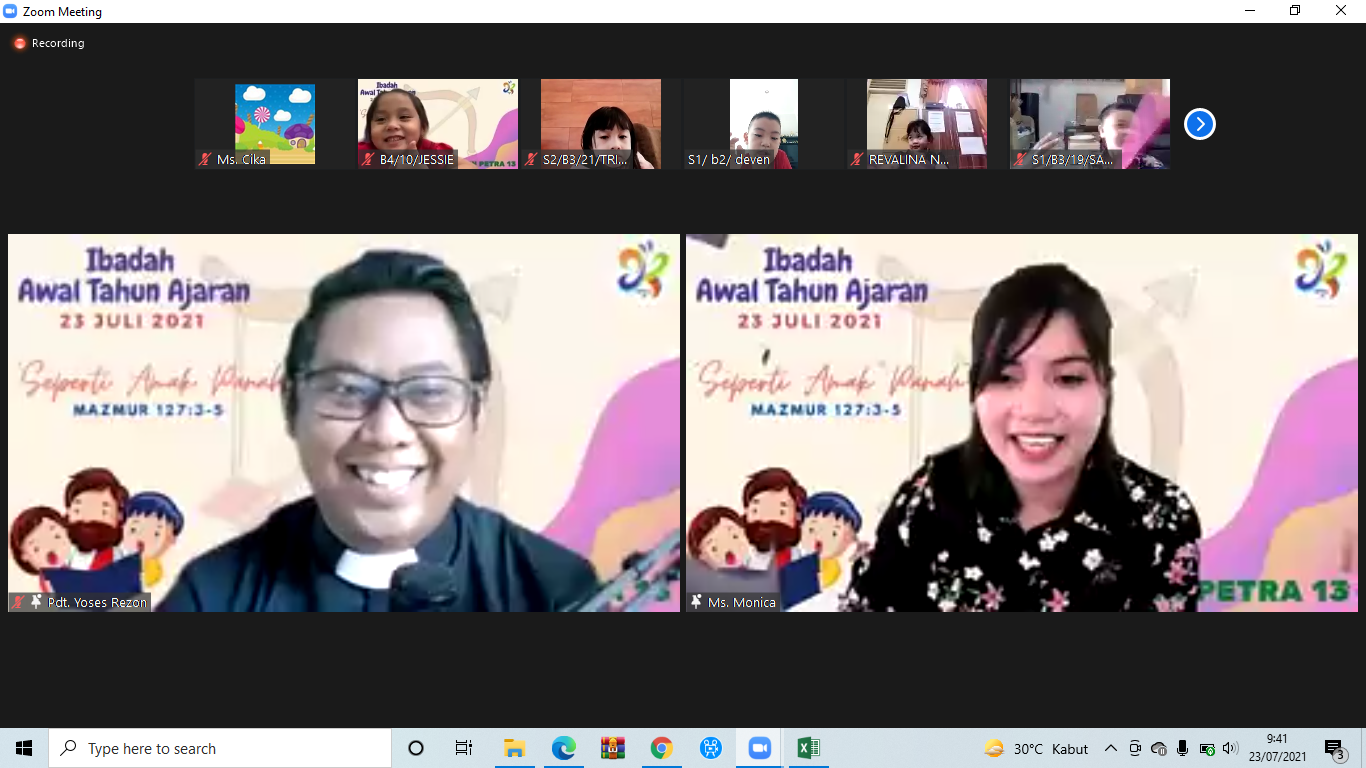Screen dimensions: 1366x768
Task: Open the weather widget showing 30°C Kabut
Action: (x=1036, y=748)
